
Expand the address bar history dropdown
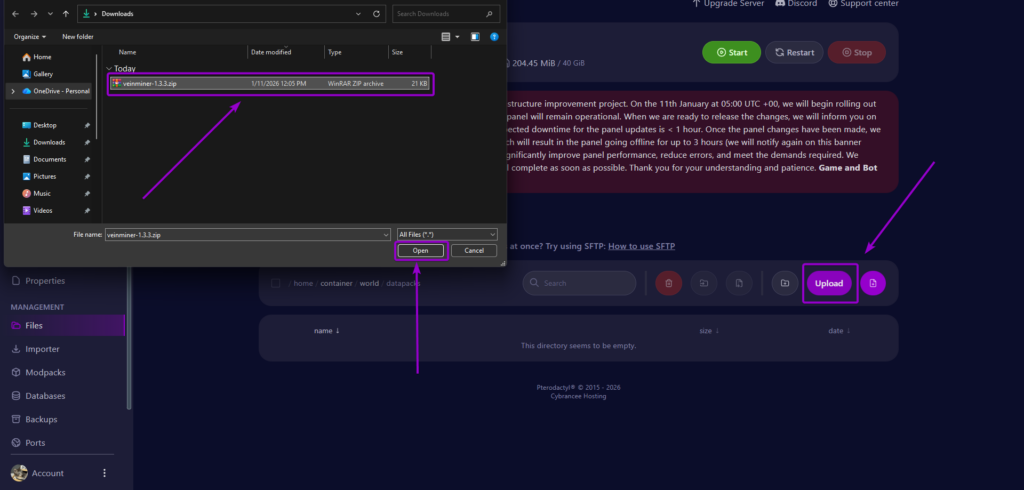(x=359, y=14)
